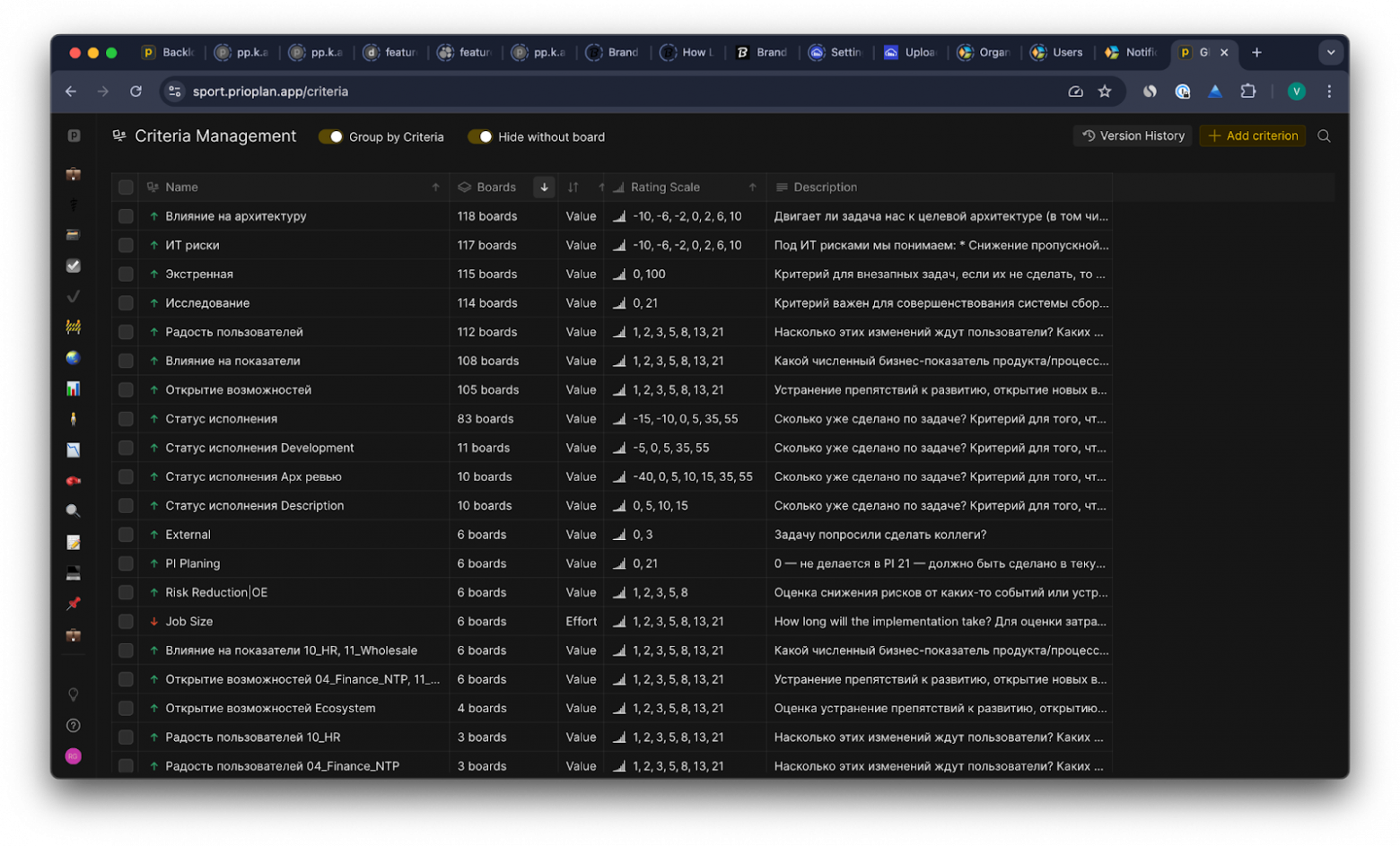Check the box for Влияние на архитектуру
1400x846 pixels.
tap(126, 216)
